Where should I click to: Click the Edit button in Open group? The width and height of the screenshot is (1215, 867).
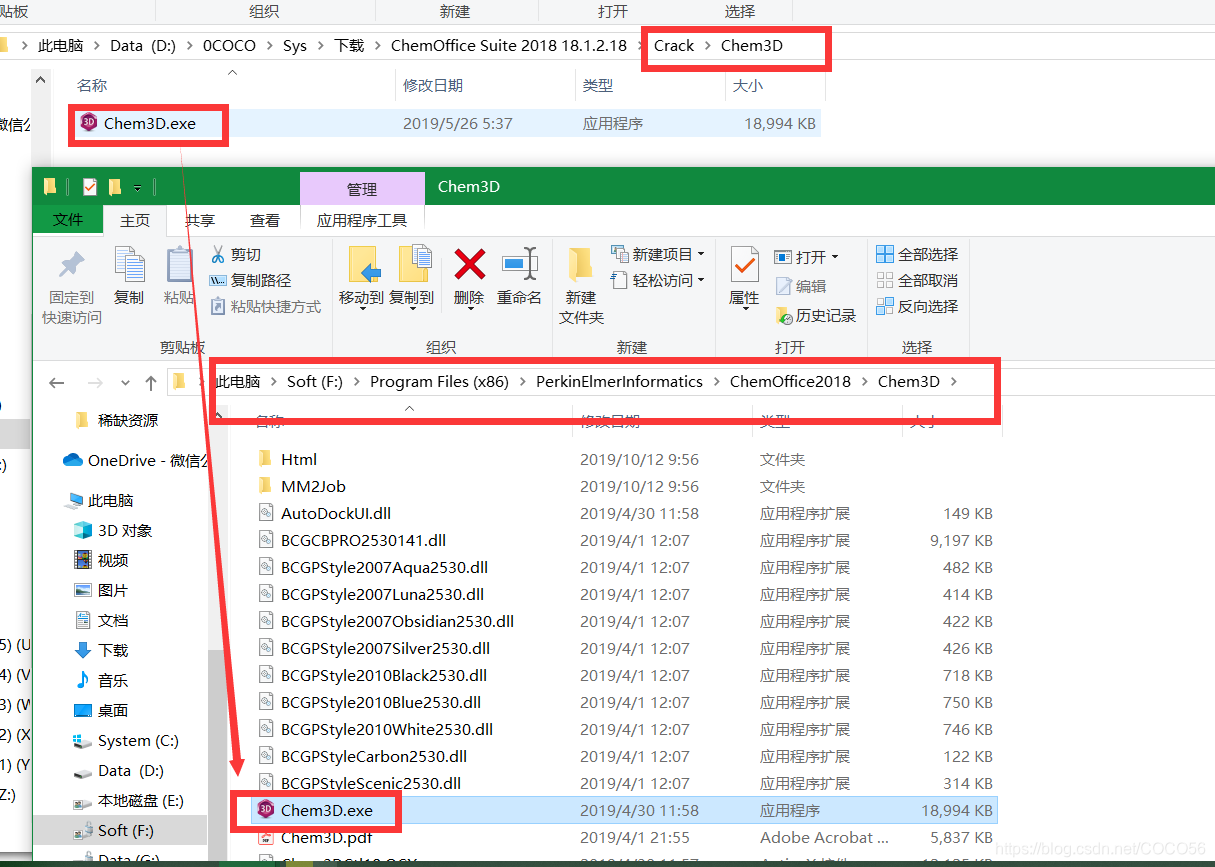tap(801, 286)
